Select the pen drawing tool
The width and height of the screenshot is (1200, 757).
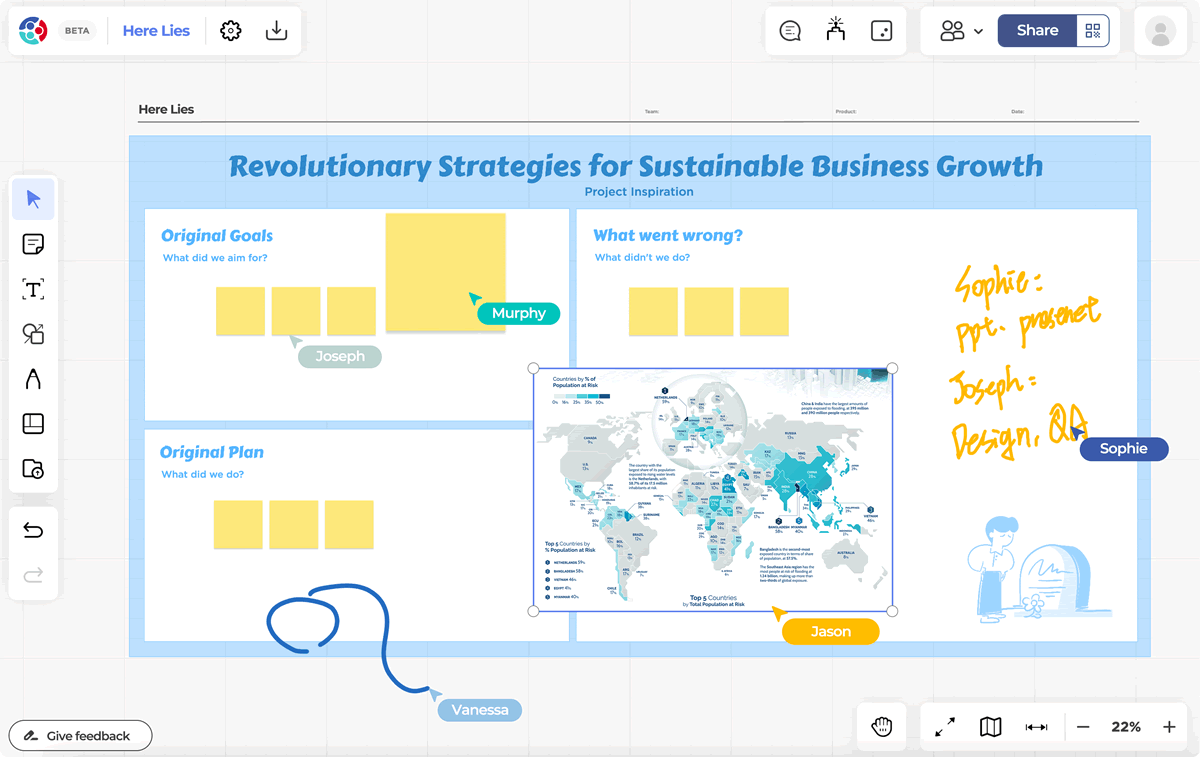(33, 379)
